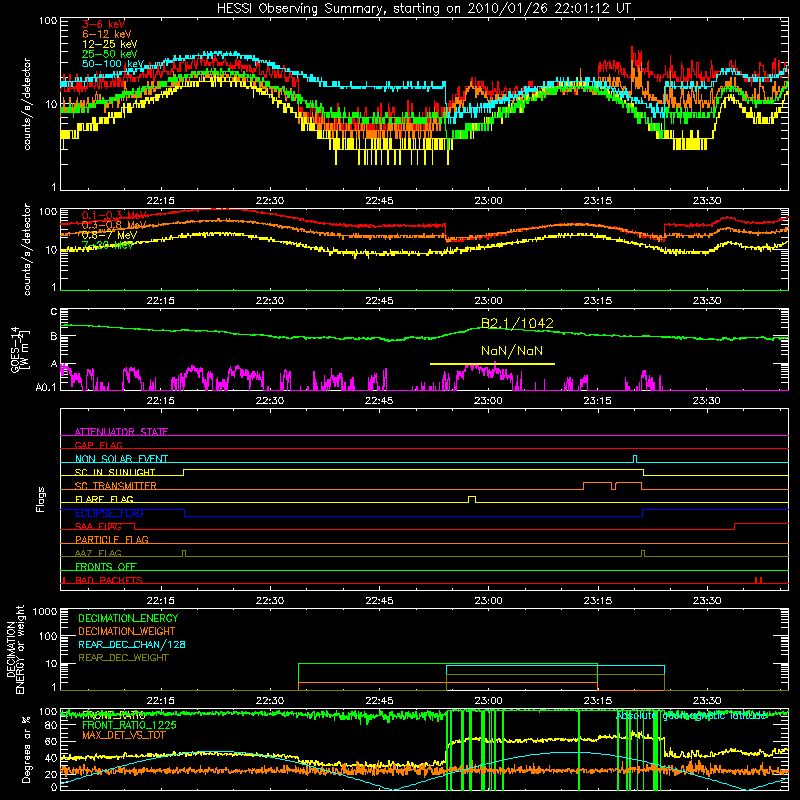
Task: Select the 12-25 keV legend label
Action: coord(110,44)
